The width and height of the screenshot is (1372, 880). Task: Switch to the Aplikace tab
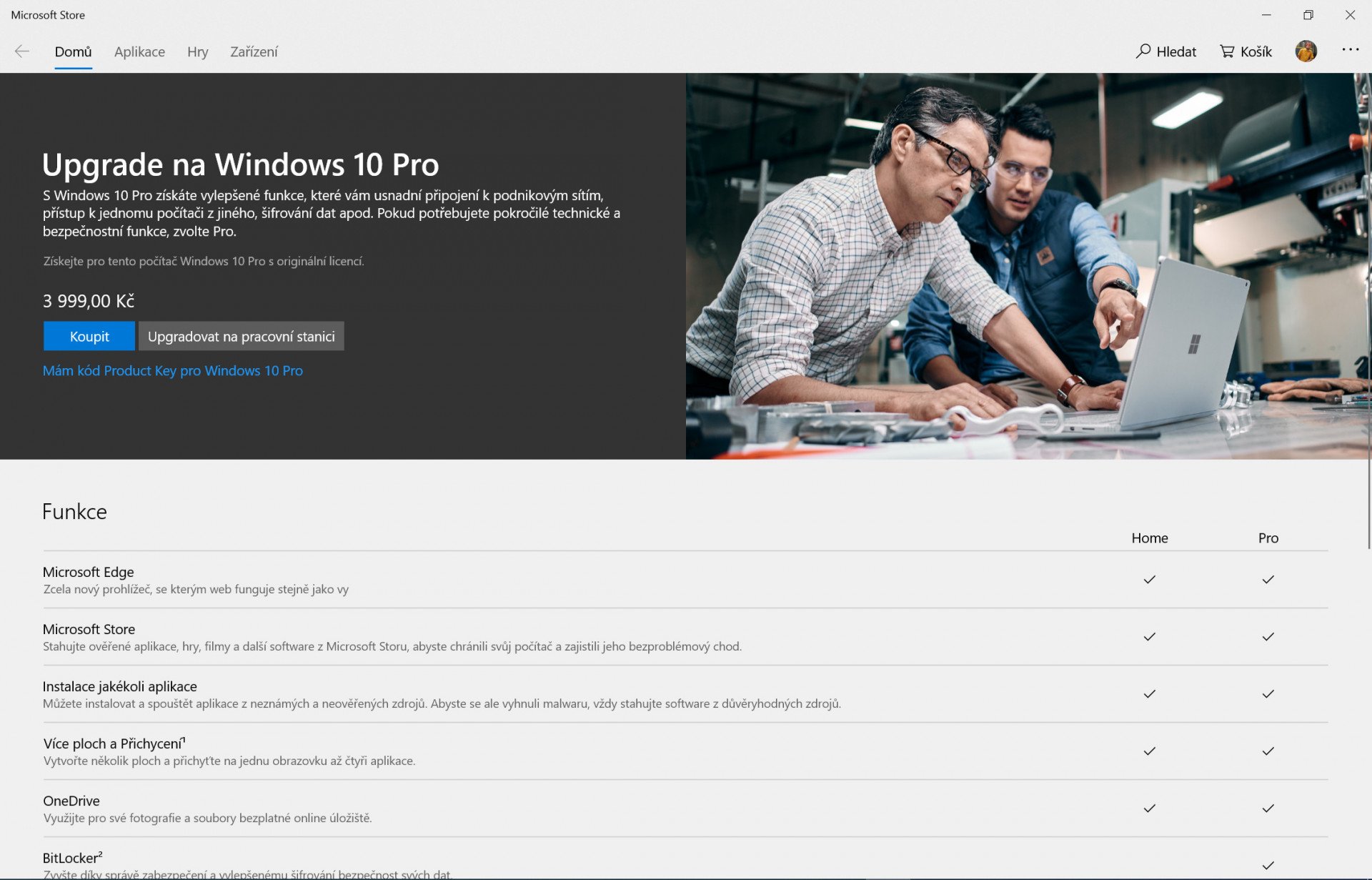(139, 51)
